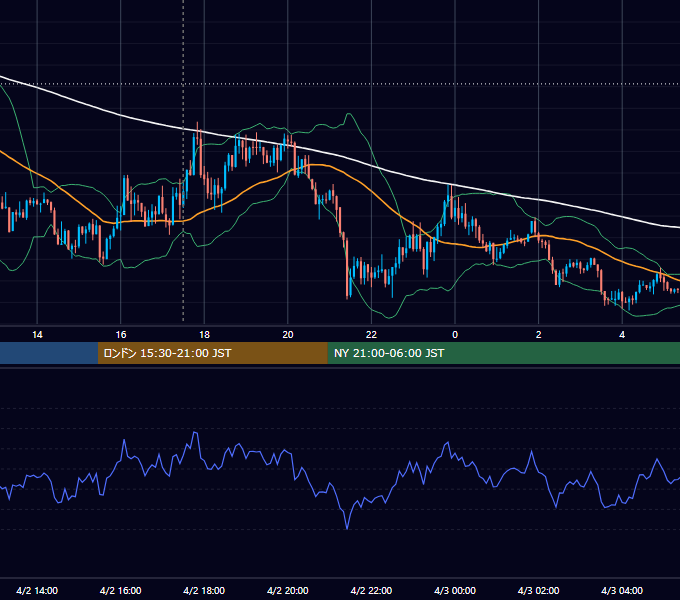Select the "16" hour label on the price chart axis

pos(121,335)
